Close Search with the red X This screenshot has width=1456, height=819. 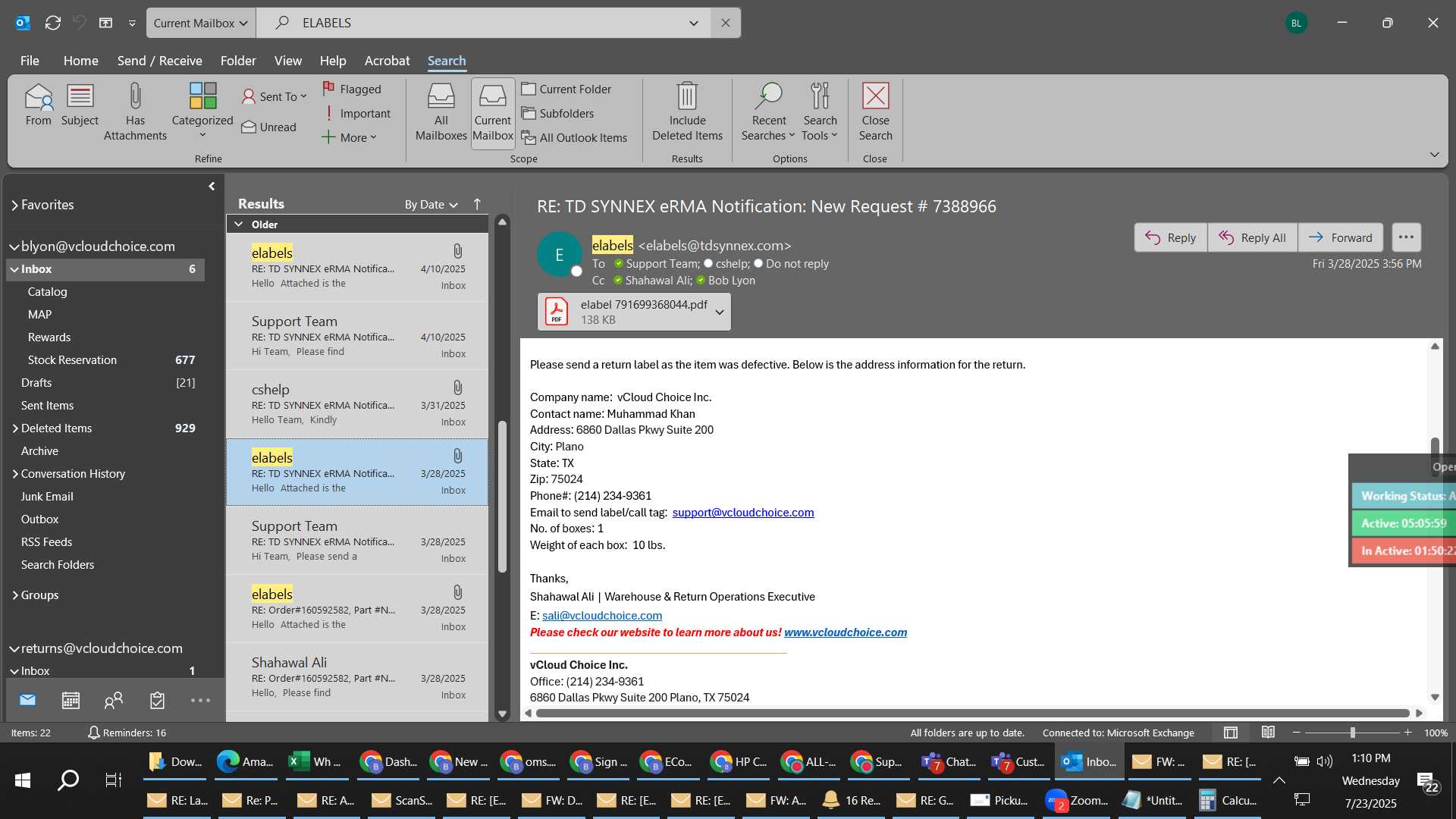point(875,112)
